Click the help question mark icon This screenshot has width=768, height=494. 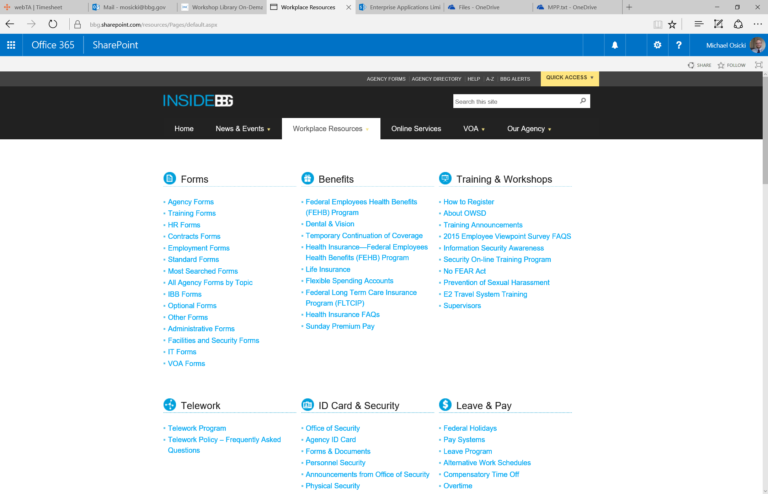pos(679,45)
